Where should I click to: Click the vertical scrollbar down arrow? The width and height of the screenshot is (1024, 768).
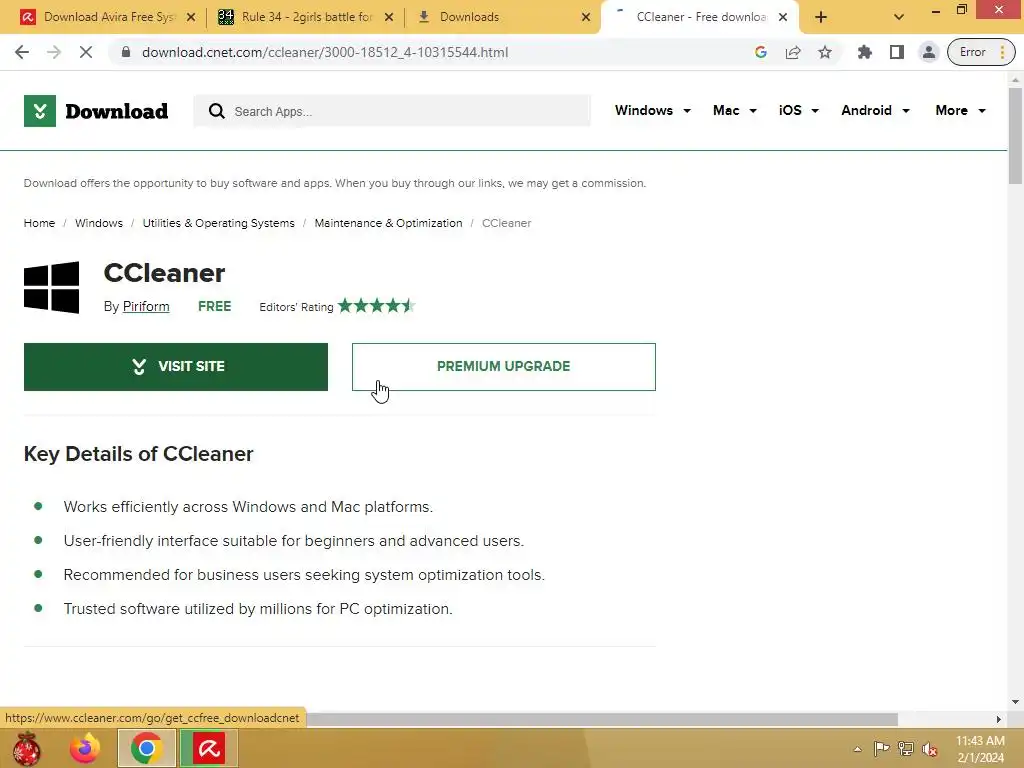point(1015,702)
